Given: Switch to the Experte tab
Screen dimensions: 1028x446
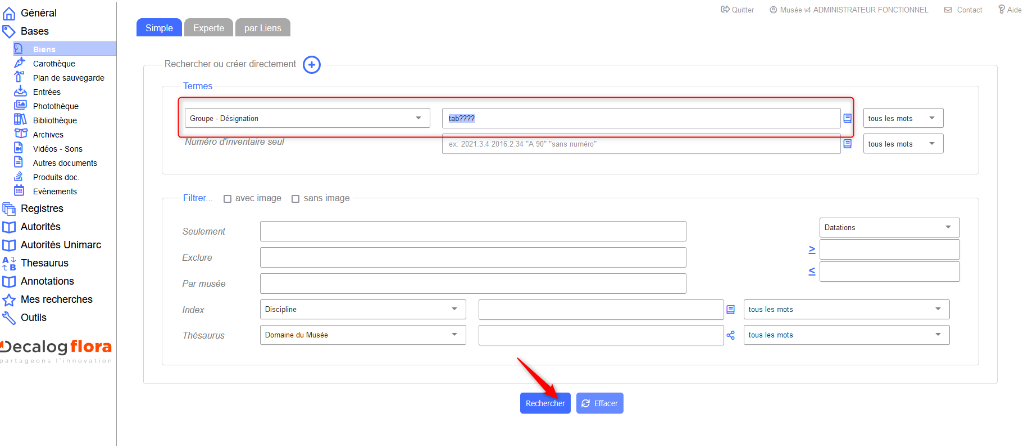Looking at the screenshot, I should pos(208,28).
